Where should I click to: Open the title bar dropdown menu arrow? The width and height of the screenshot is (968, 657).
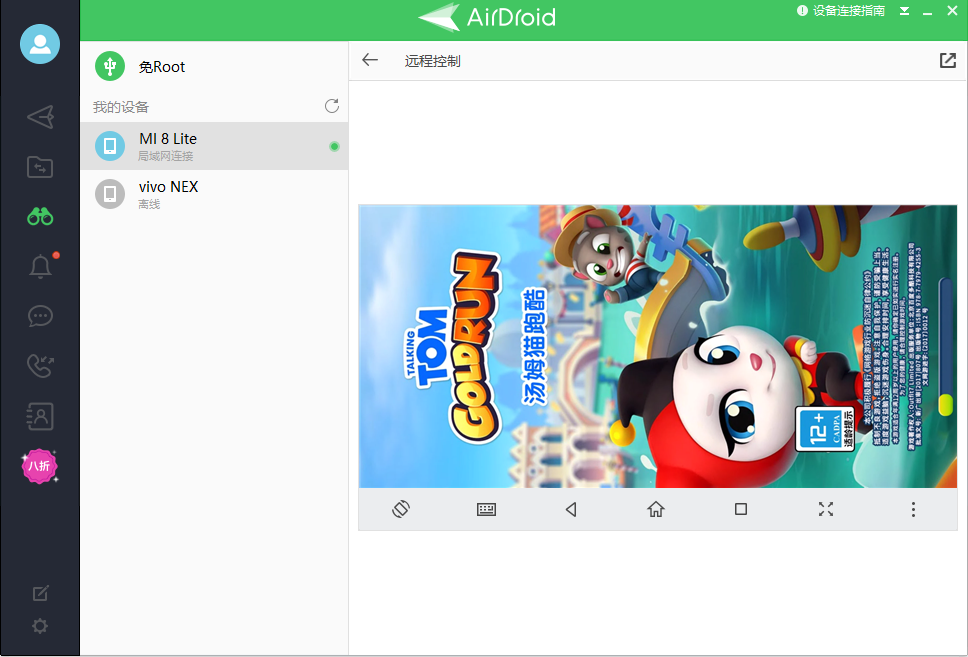904,11
